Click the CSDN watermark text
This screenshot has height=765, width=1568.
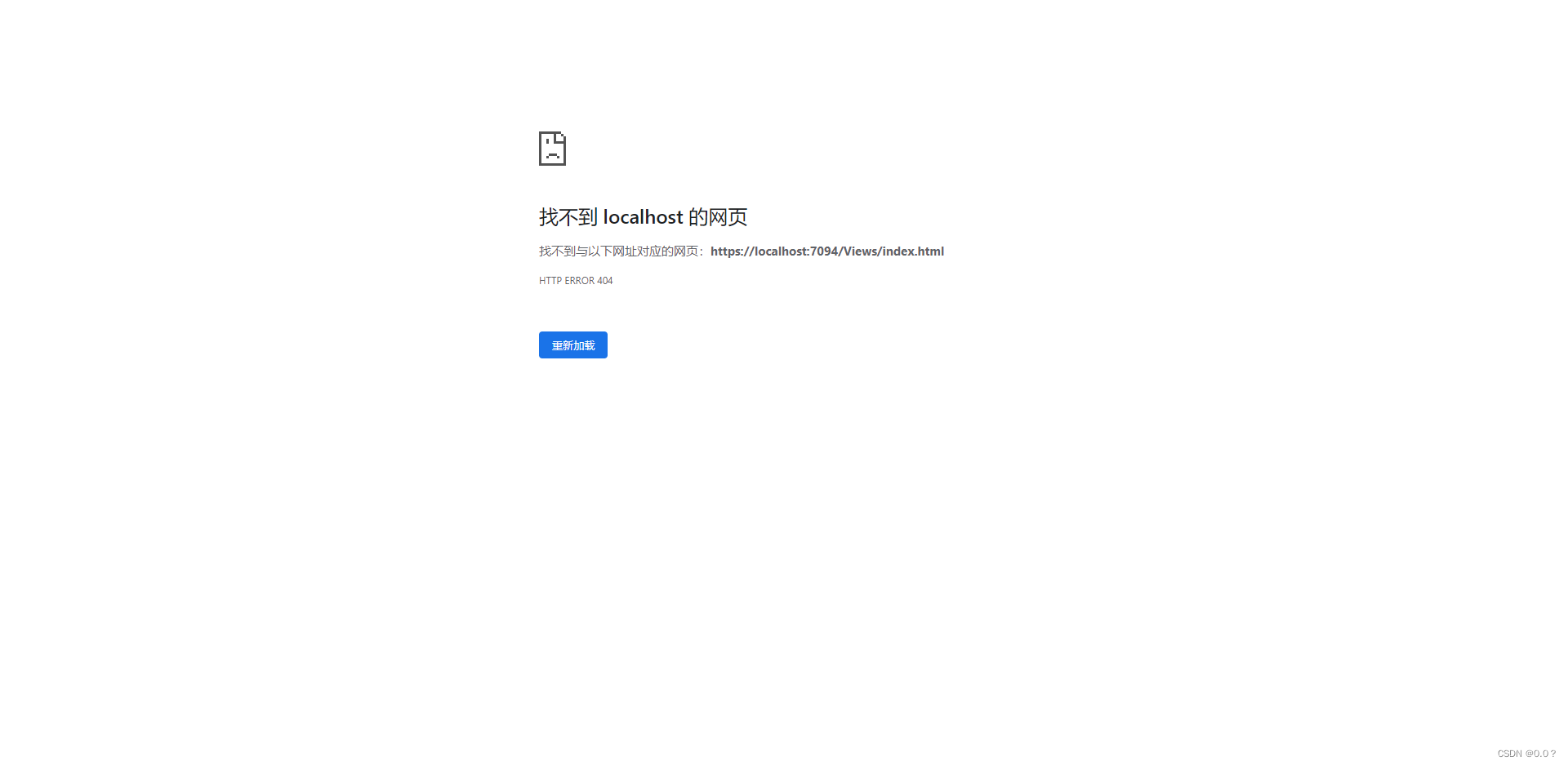click(1510, 754)
